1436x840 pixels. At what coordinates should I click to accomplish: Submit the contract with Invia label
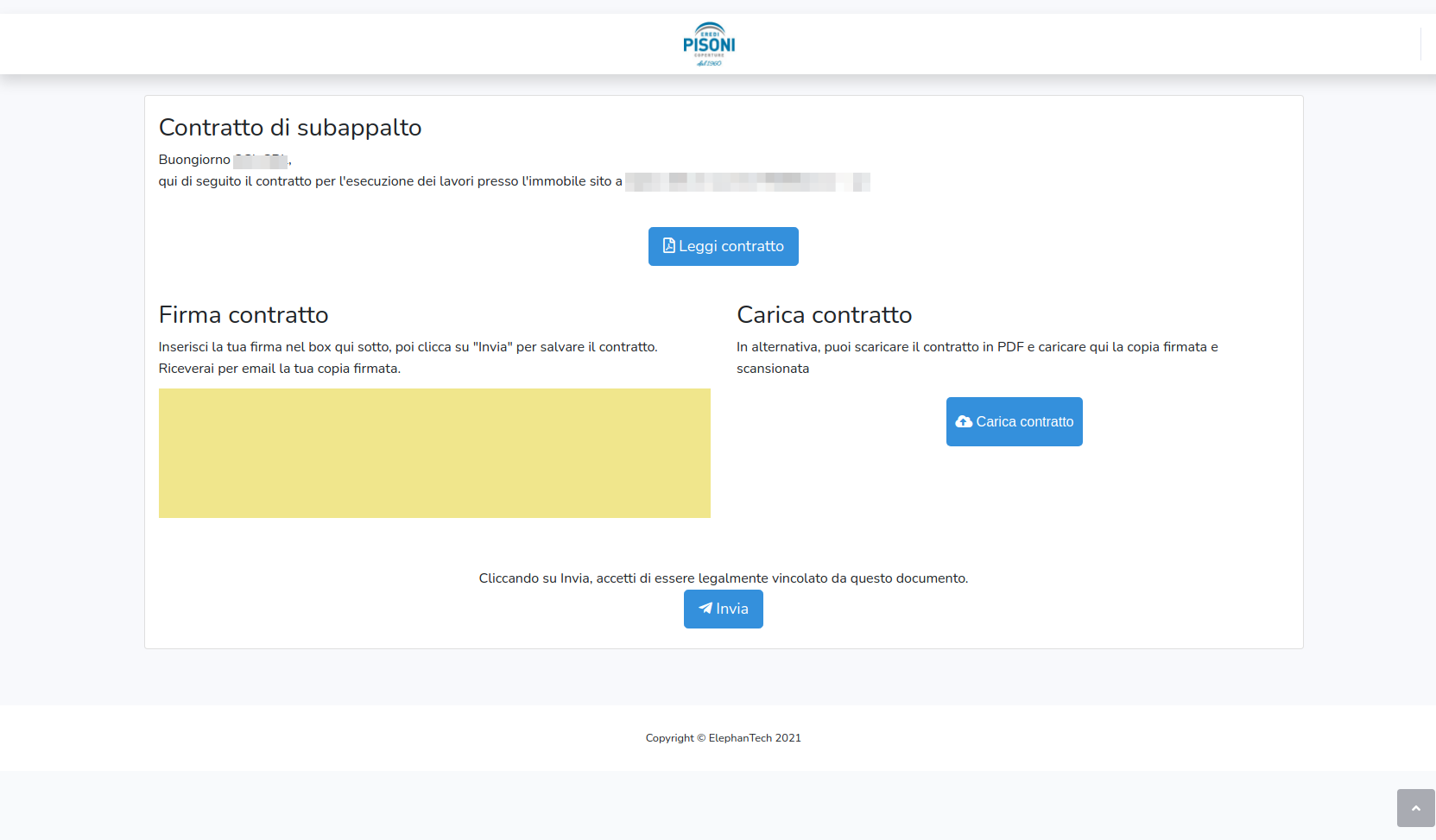(732, 609)
